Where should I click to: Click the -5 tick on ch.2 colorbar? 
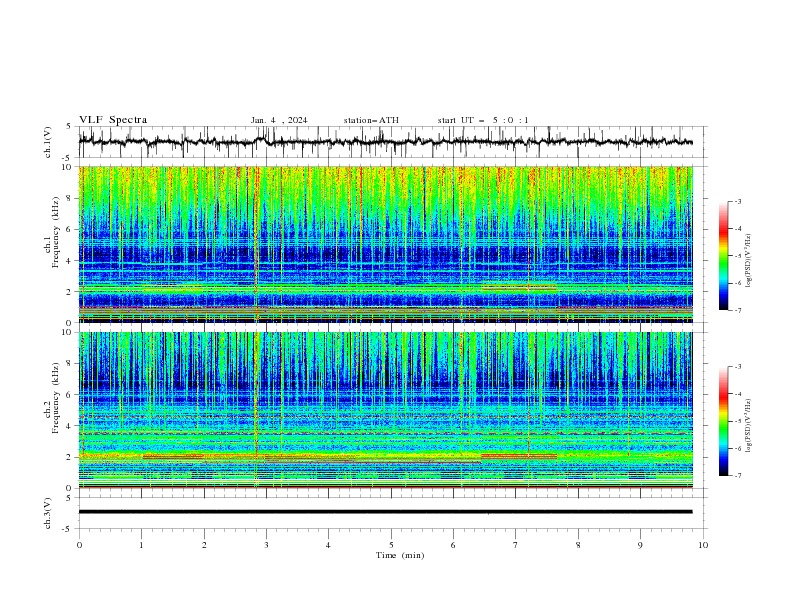(x=737, y=421)
